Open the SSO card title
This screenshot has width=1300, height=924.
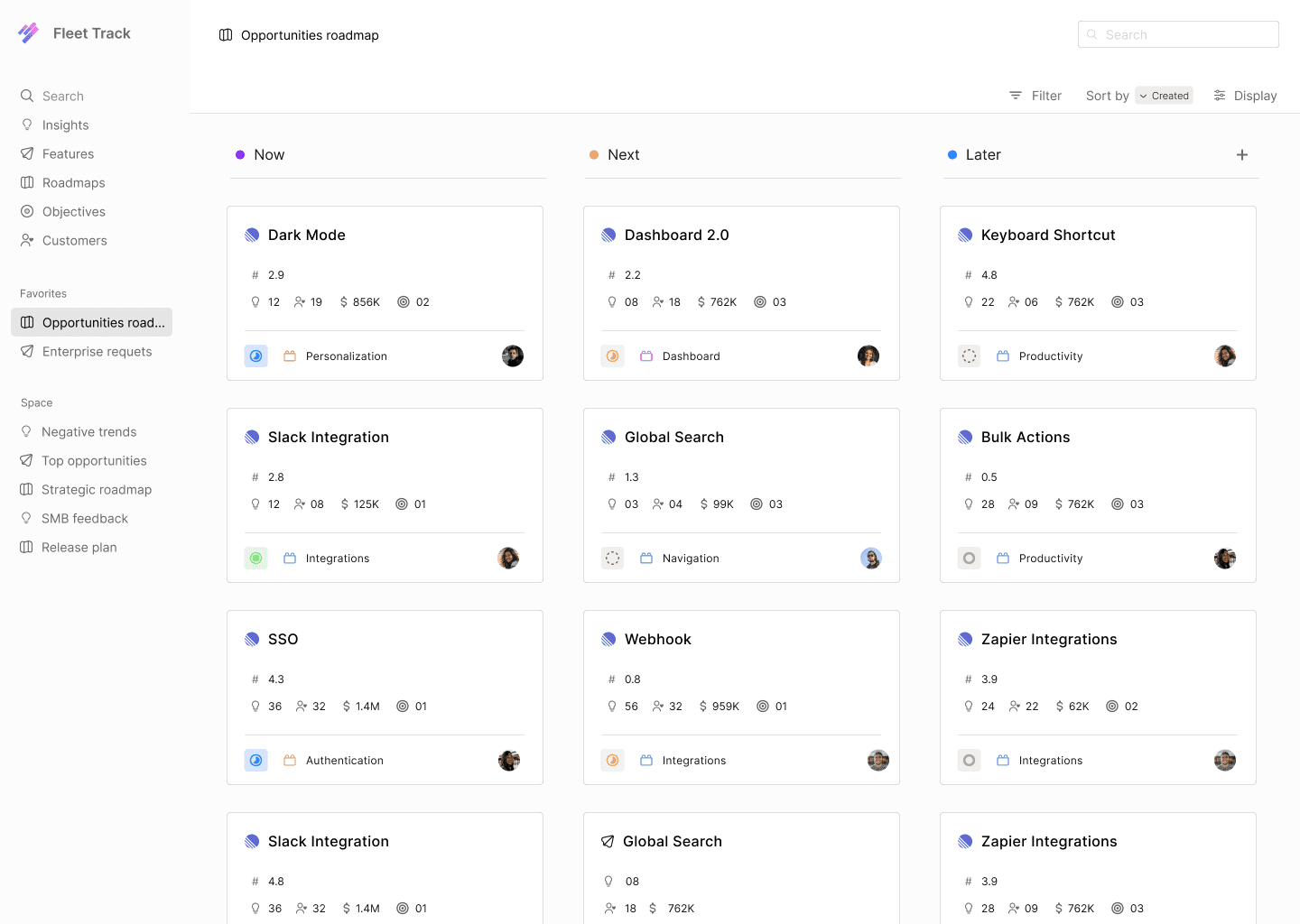tap(283, 639)
